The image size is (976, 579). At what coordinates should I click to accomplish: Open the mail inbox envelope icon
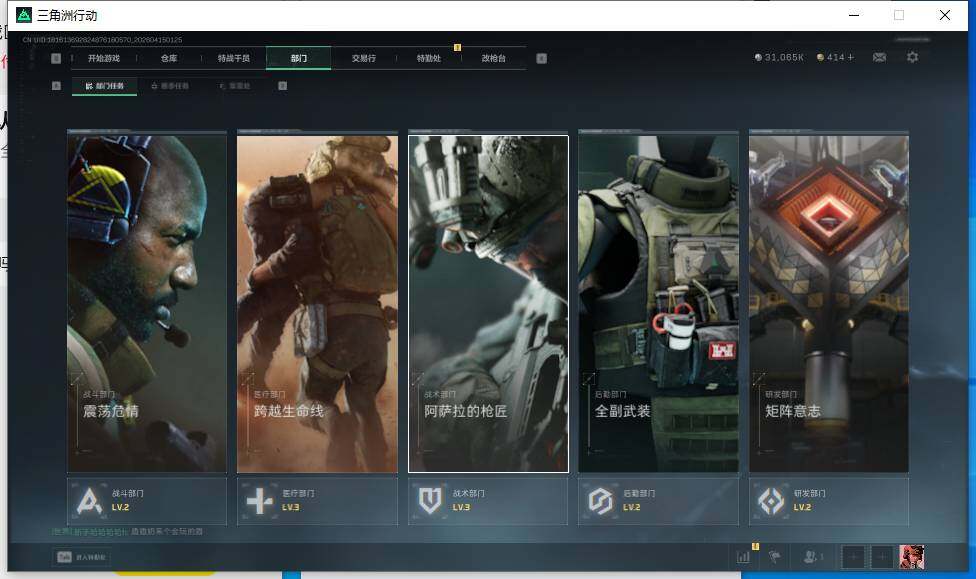pyautogui.click(x=879, y=58)
